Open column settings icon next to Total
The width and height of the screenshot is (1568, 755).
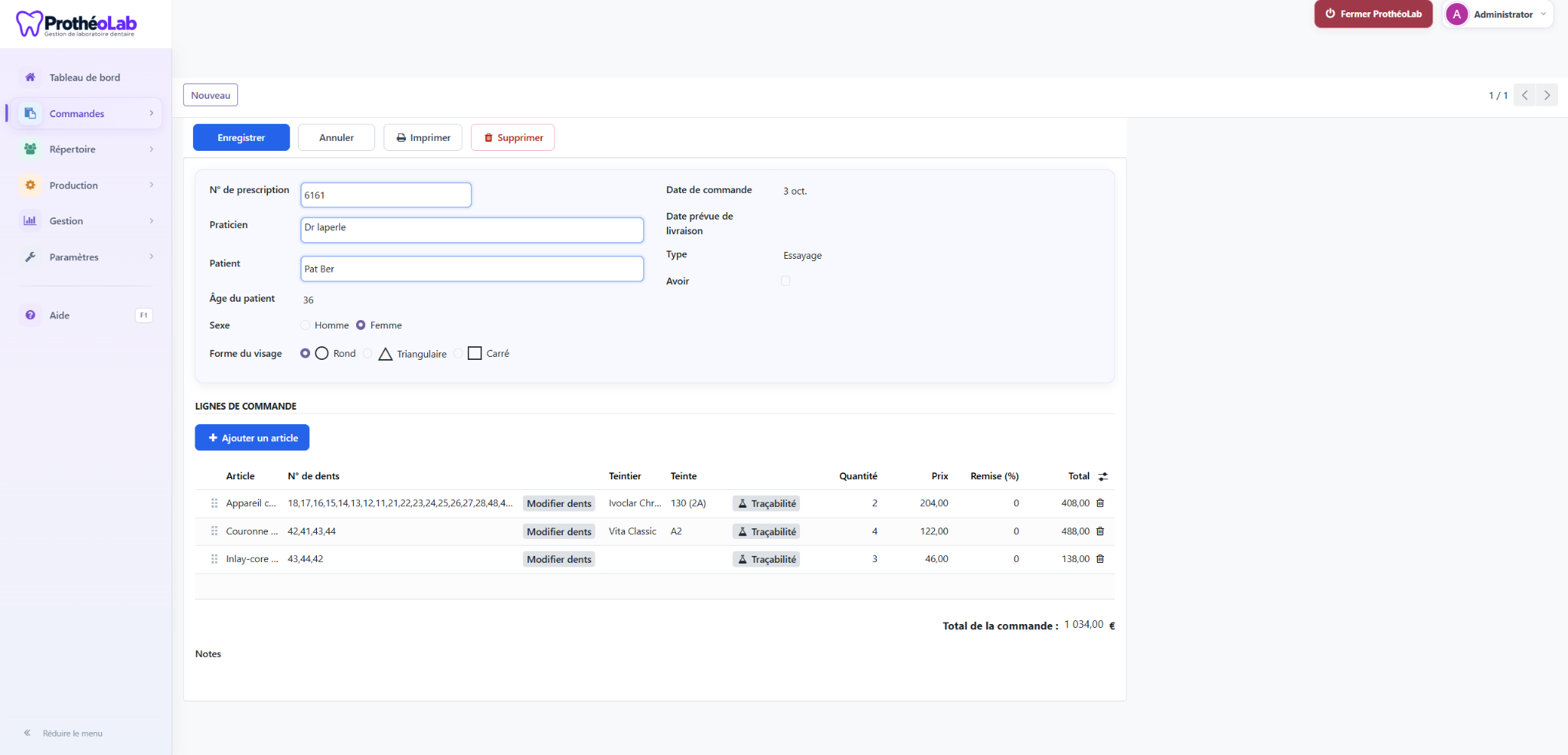click(1103, 476)
